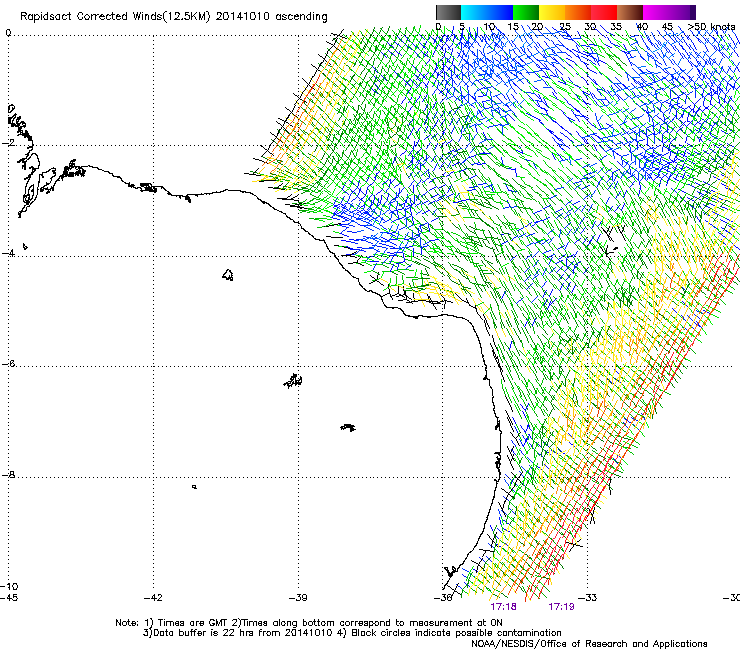Click the '25' label under the color bar
Viewport: 740px width, 650px height.
coord(565,27)
